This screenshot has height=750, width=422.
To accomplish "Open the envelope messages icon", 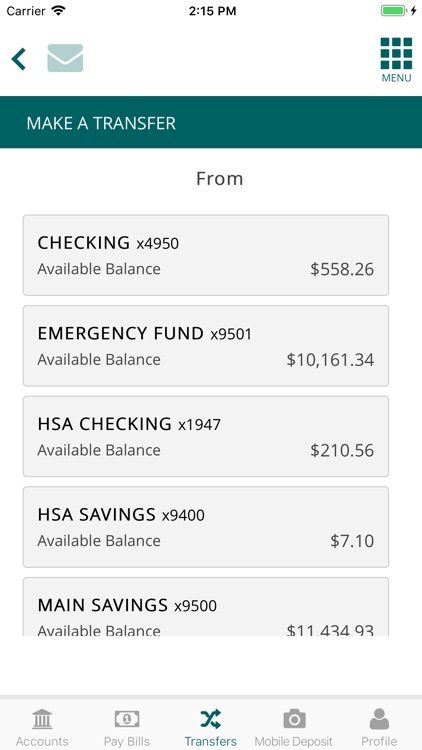I will coord(65,58).
